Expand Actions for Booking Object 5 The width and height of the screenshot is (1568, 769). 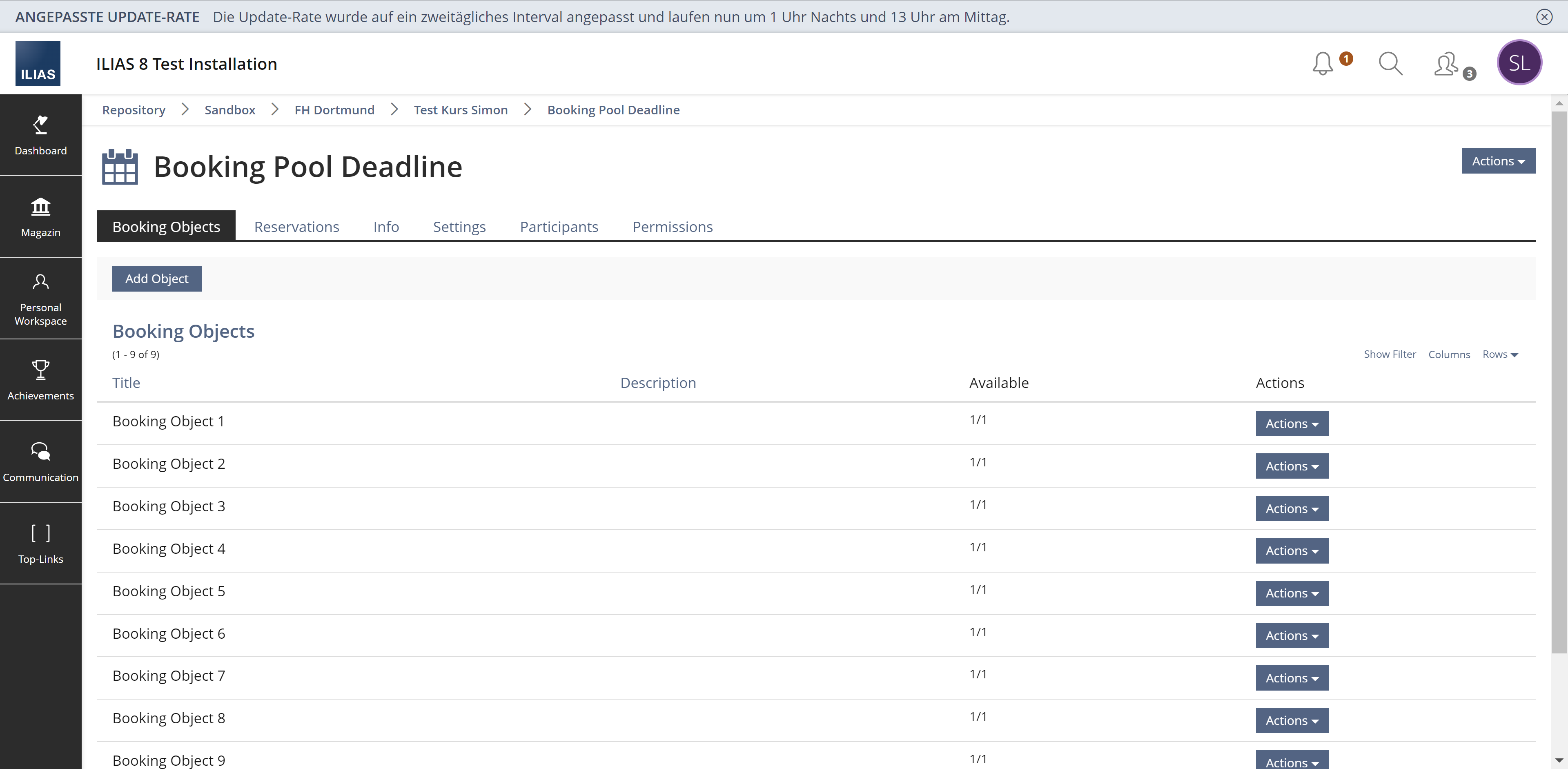click(x=1292, y=593)
